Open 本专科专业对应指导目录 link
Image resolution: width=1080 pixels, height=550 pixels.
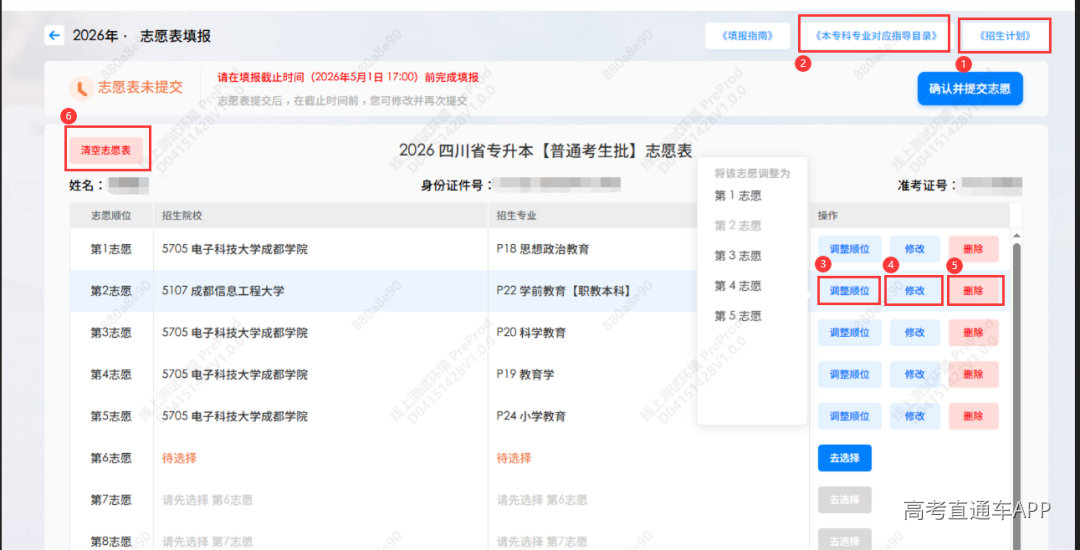(x=875, y=36)
